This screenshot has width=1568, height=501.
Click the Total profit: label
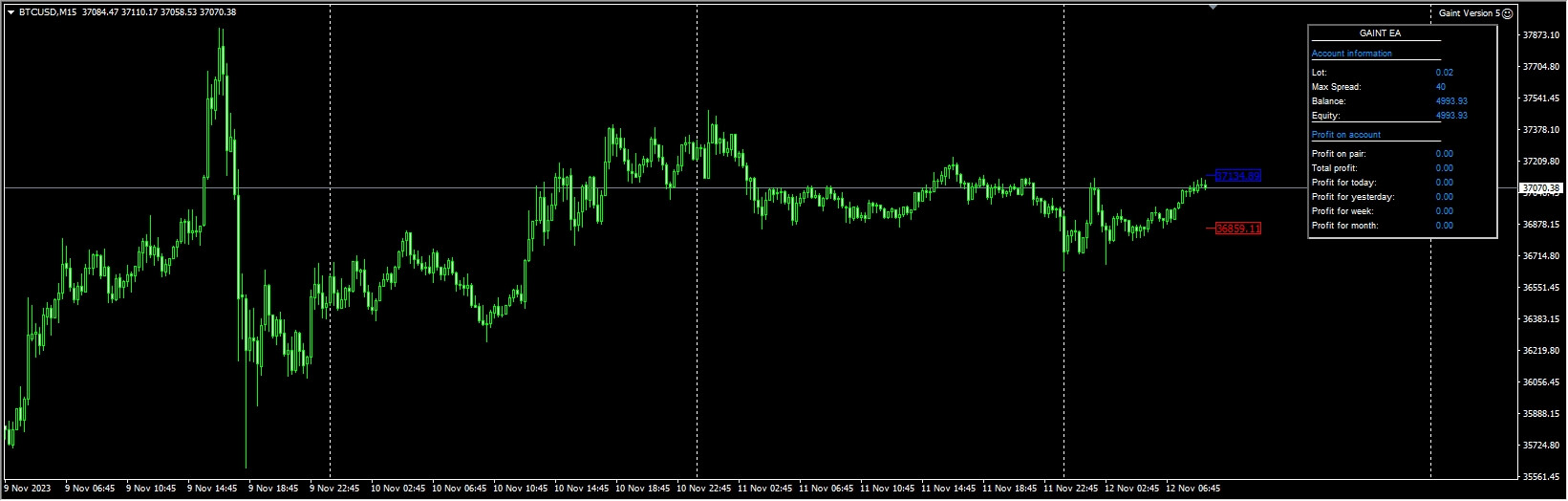pos(1334,168)
